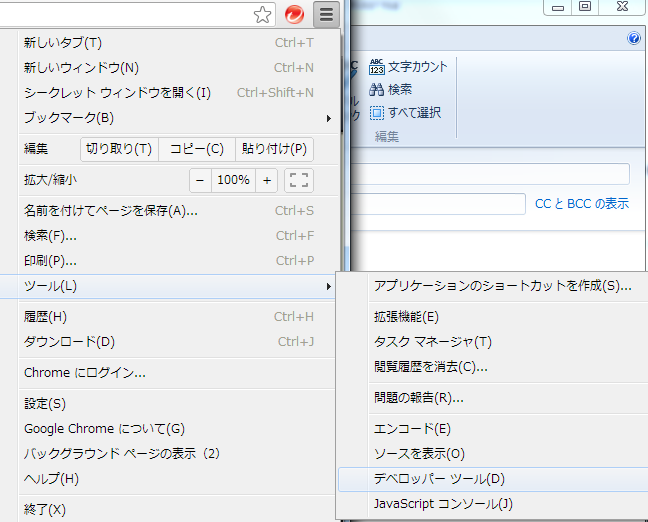
Task: Open シークレット ウィンドウを開く(I)
Action: [x=178, y=93]
